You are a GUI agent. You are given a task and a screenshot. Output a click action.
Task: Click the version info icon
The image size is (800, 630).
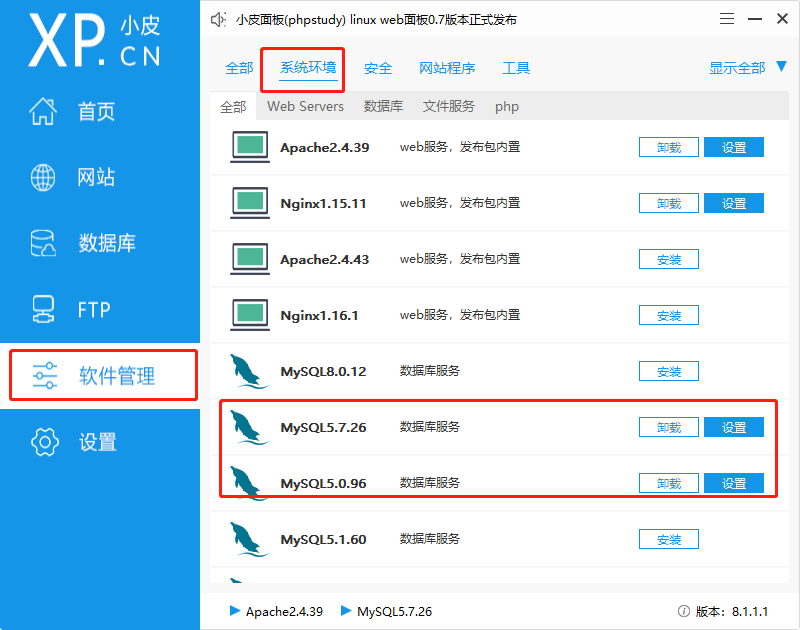[684, 611]
